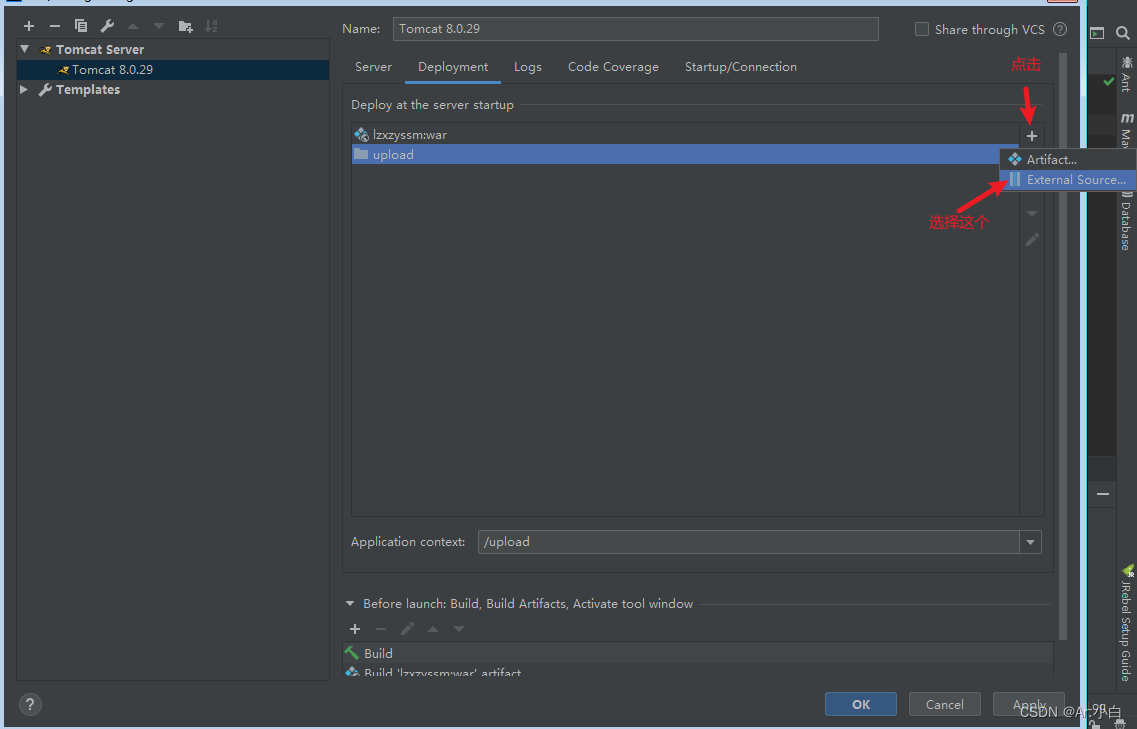Open the Logs tab
The width and height of the screenshot is (1137, 729).
528,67
